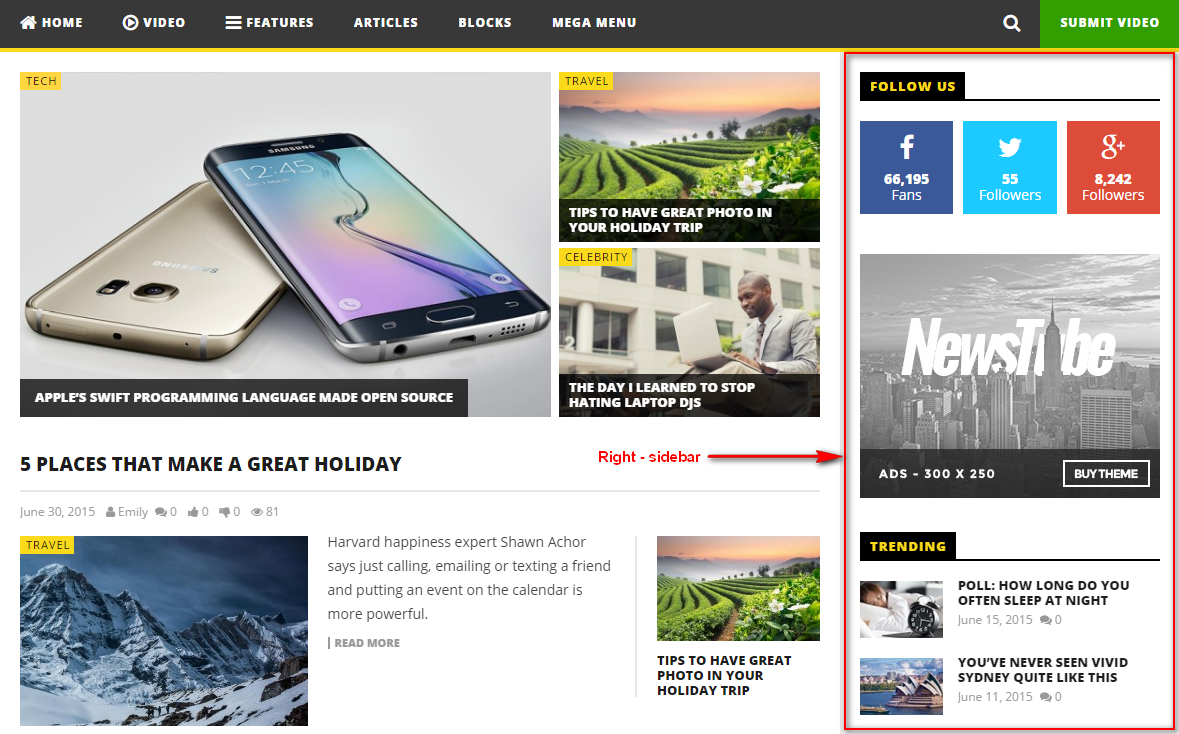Click the thumbs-up like icon

[193, 512]
